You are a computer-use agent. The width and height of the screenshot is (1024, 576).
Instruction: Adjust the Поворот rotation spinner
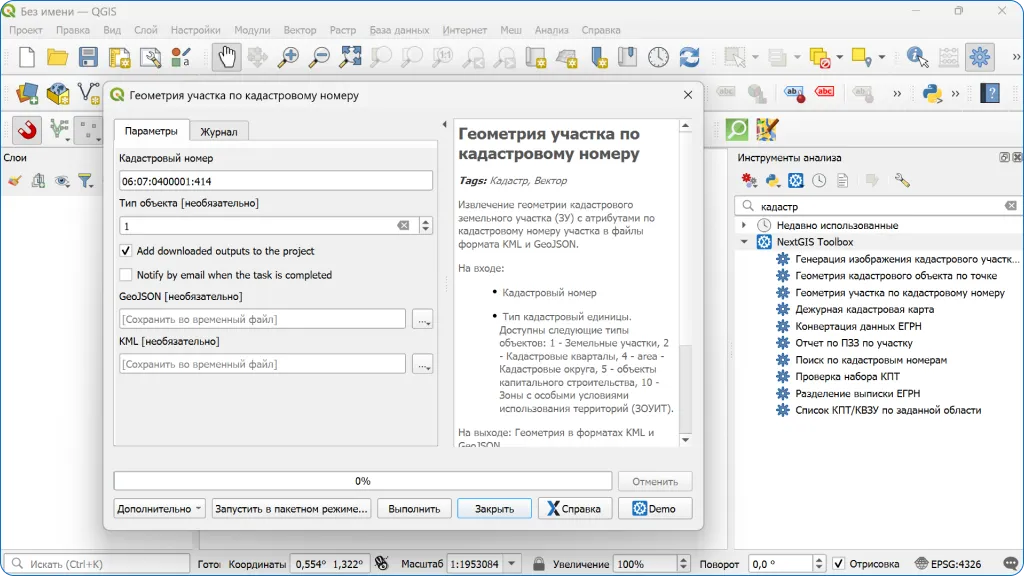[819, 564]
